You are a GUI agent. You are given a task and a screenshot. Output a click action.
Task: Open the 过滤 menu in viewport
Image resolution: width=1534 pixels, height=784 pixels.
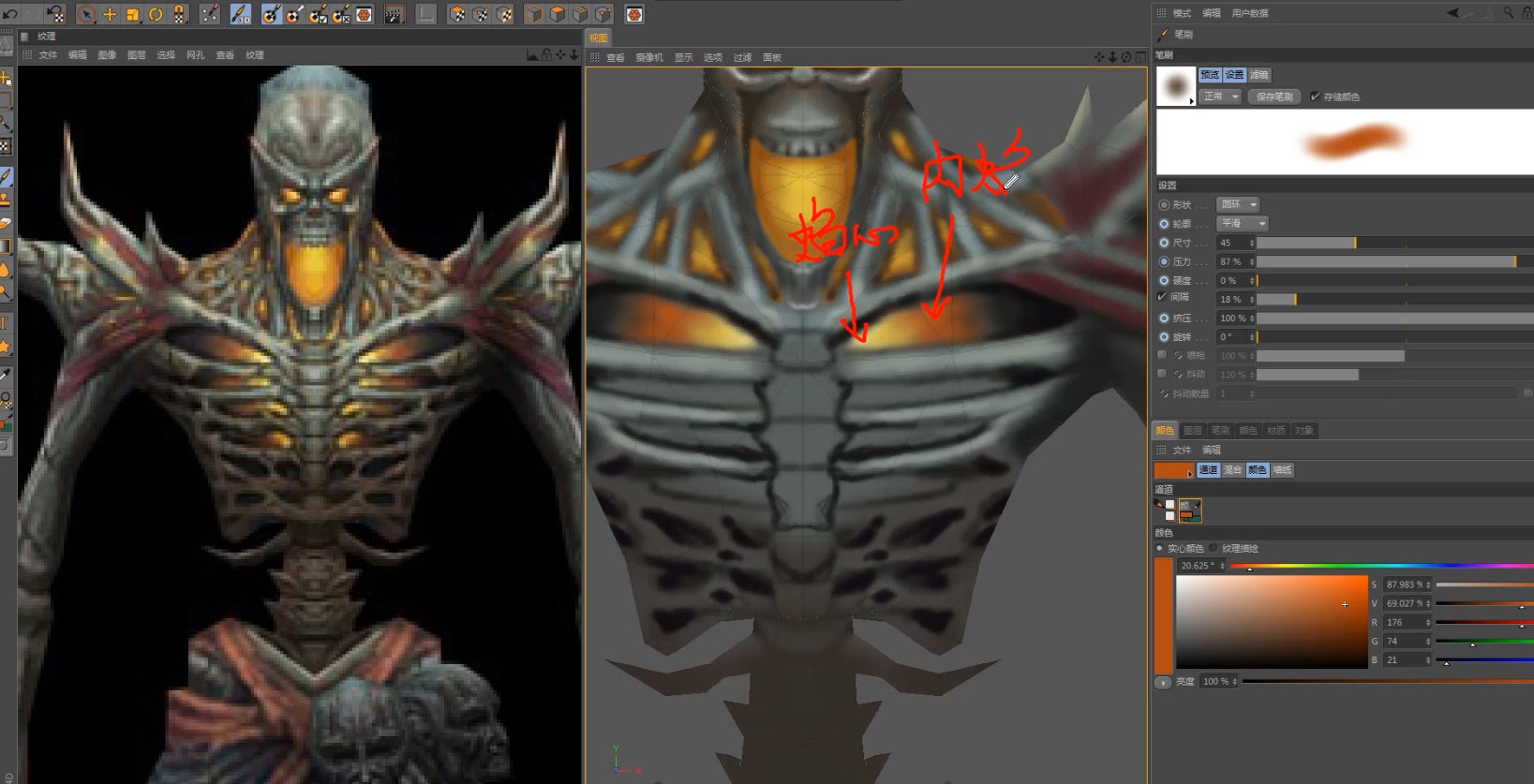click(742, 58)
